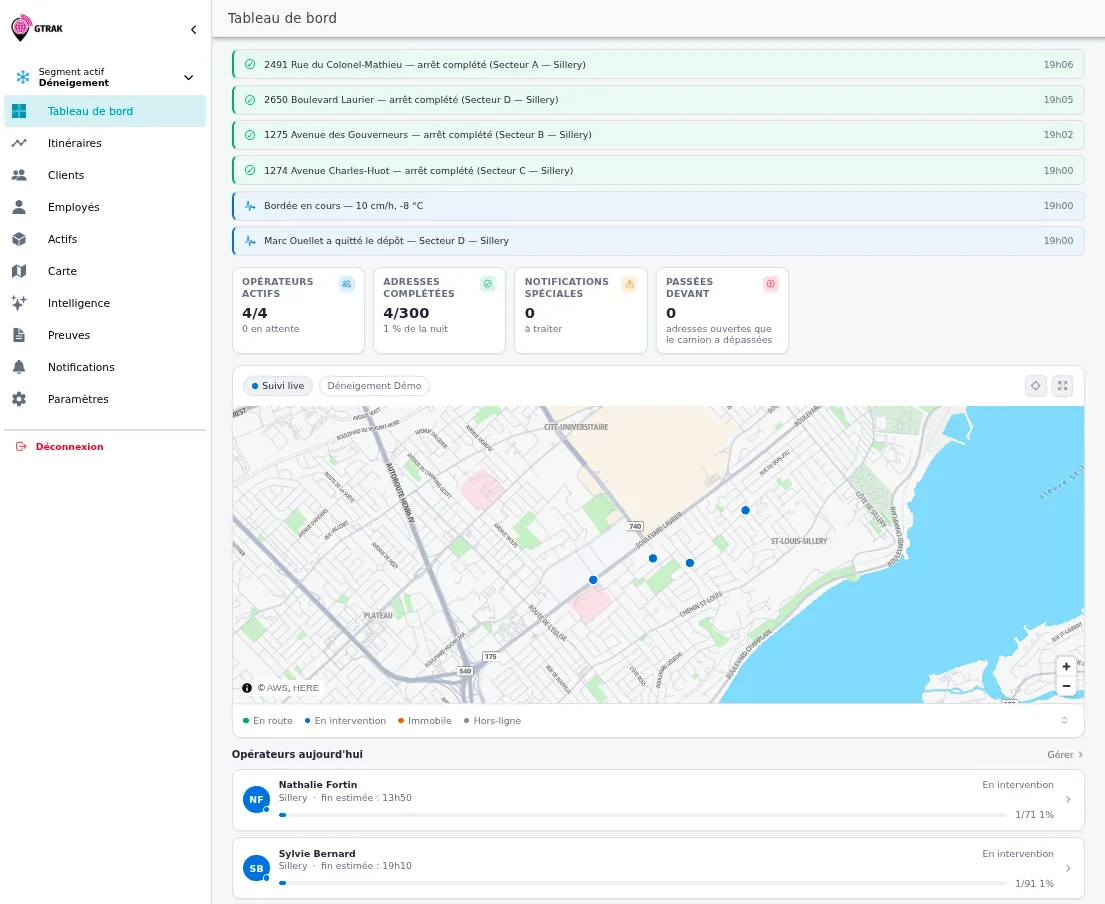Zoom out the map with minus button
This screenshot has height=904, width=1105.
click(1066, 686)
